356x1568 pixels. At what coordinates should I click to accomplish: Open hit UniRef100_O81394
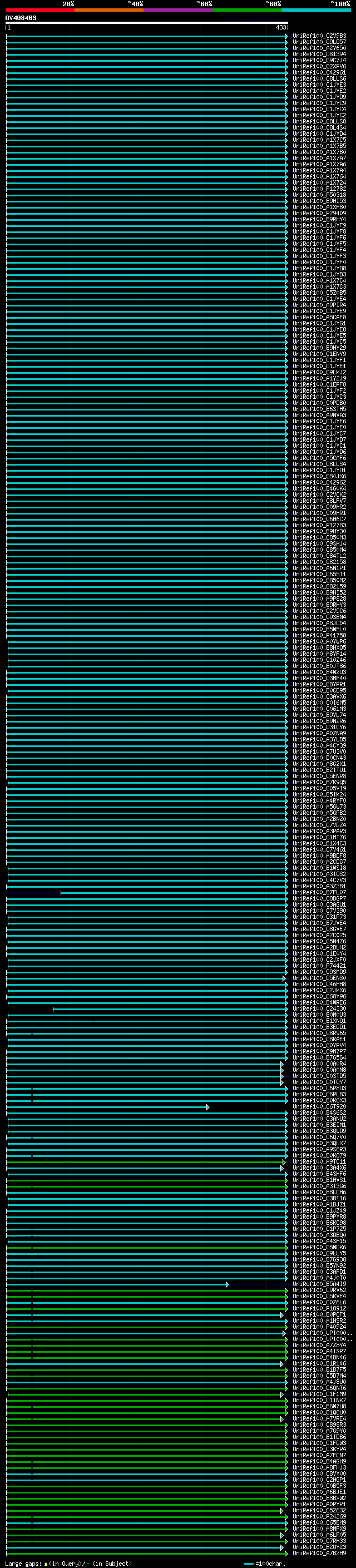pyautogui.click(x=319, y=54)
